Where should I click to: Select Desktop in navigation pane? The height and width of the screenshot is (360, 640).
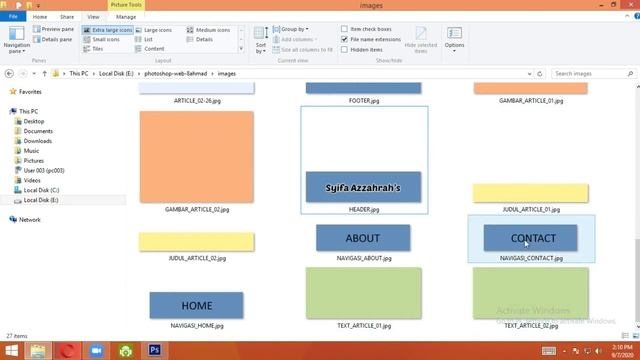coord(33,121)
